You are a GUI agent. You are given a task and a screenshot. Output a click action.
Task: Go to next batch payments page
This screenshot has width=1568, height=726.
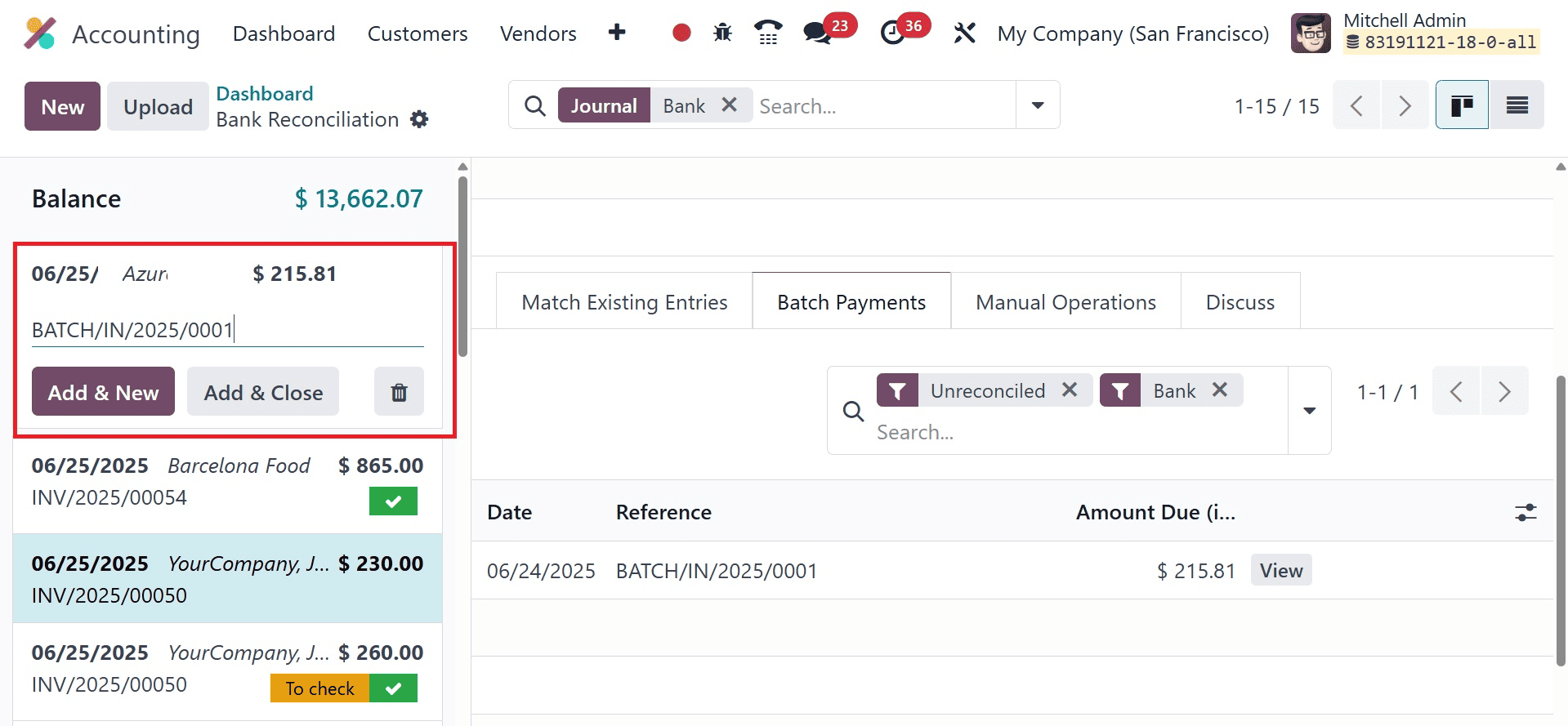point(1504,391)
